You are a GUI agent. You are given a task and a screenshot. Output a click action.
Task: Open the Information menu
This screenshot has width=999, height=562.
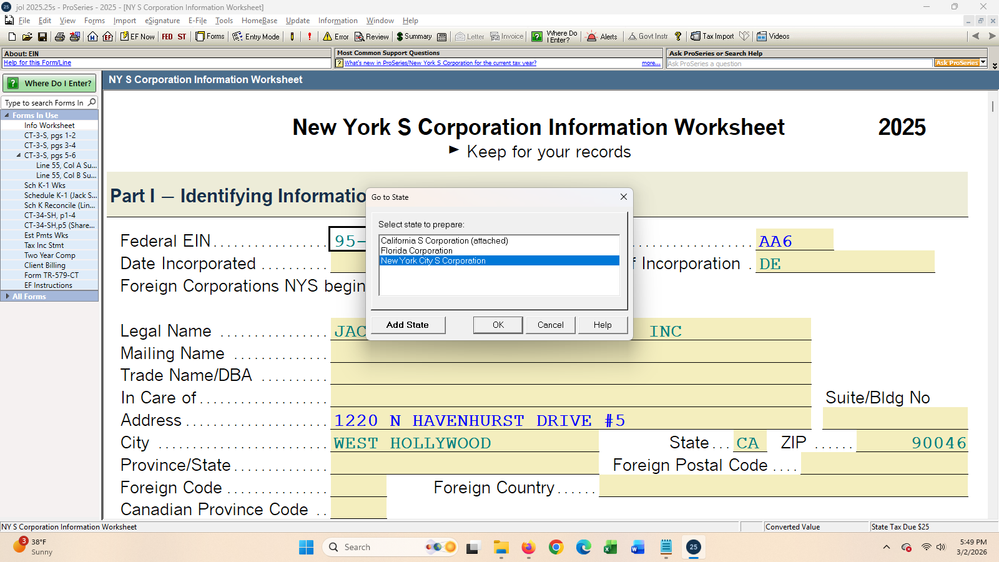338,20
